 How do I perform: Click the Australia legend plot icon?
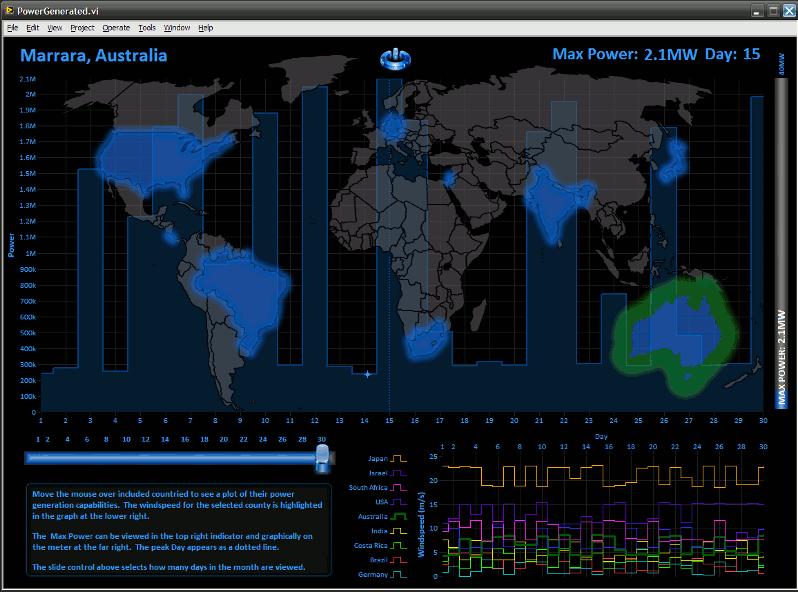point(398,517)
